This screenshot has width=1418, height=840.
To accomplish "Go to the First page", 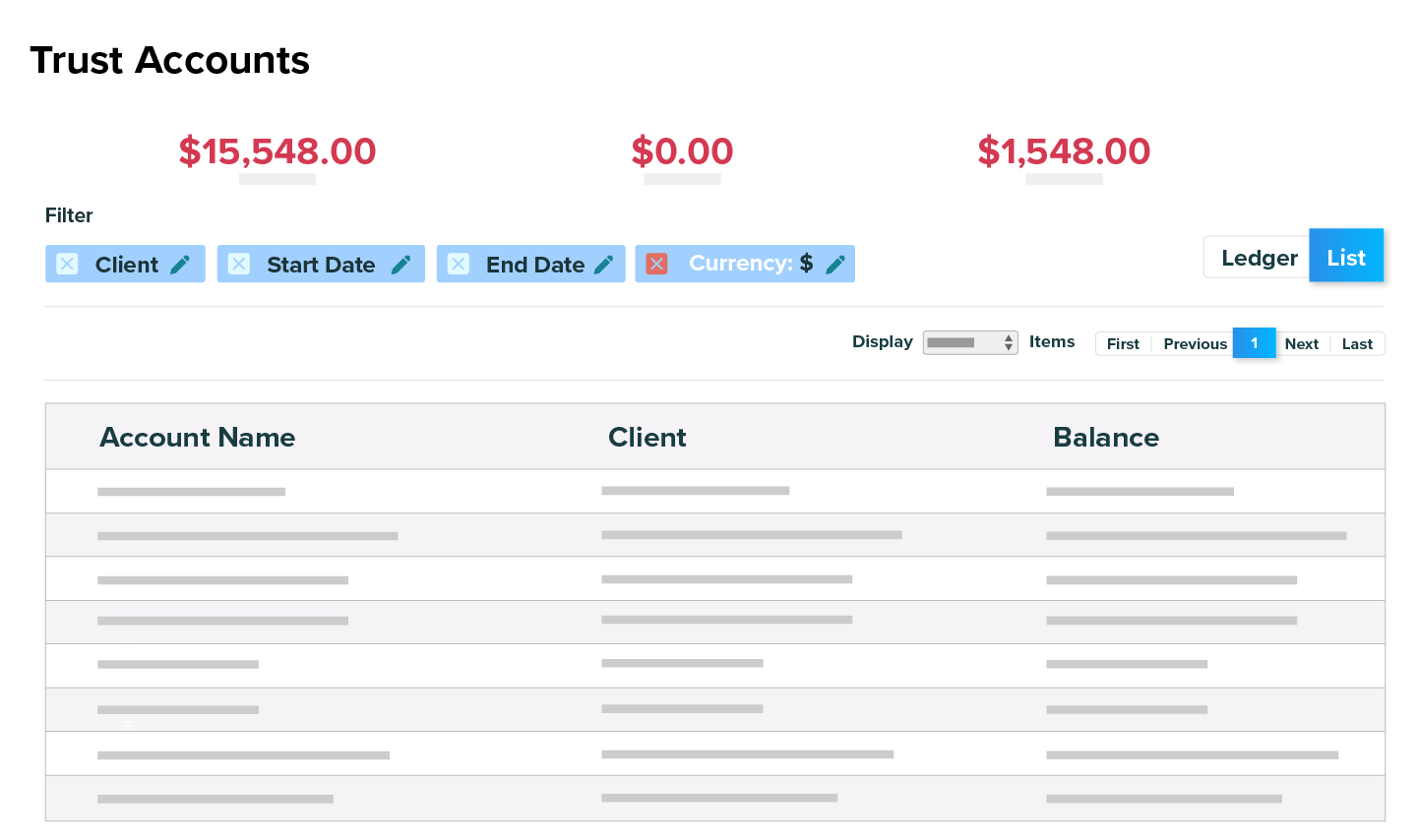I will [1123, 343].
